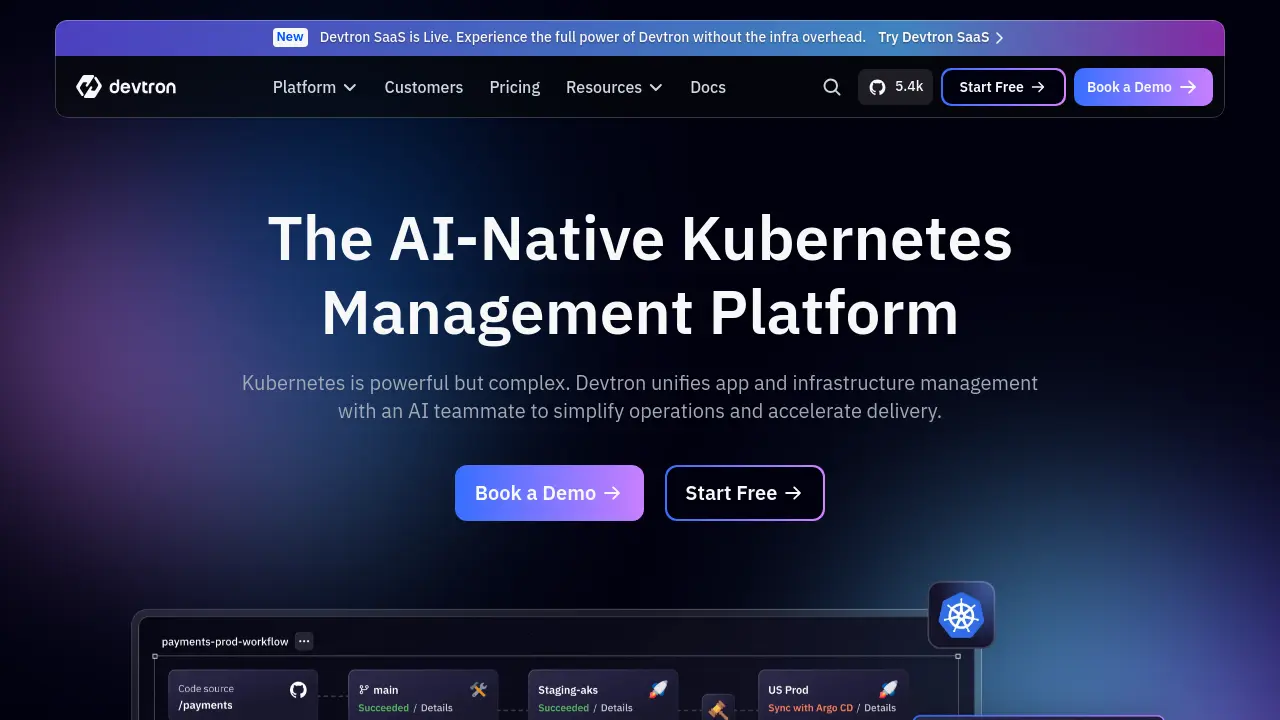Click the rocket icon on Staging-aks card

point(658,689)
